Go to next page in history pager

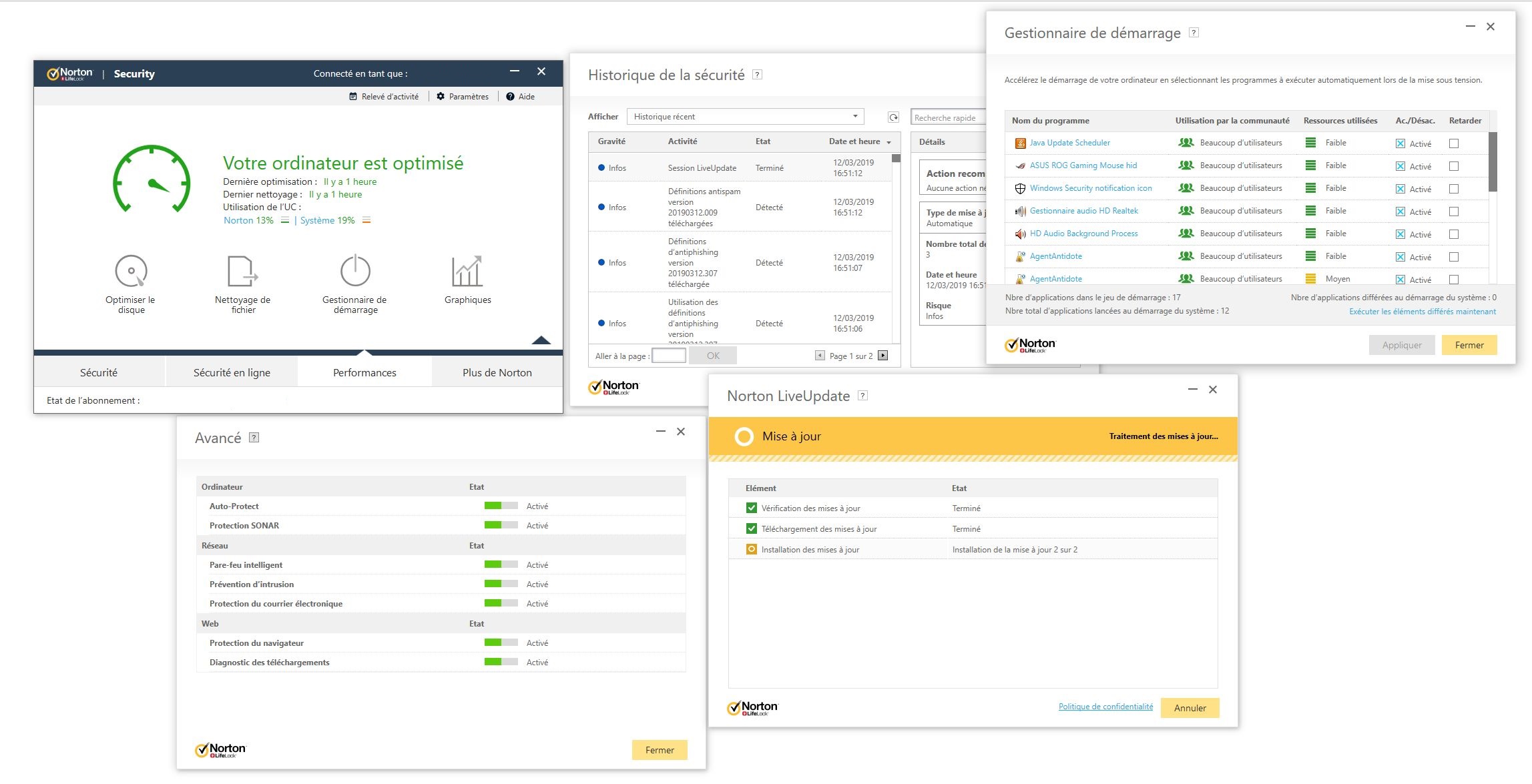point(883,356)
